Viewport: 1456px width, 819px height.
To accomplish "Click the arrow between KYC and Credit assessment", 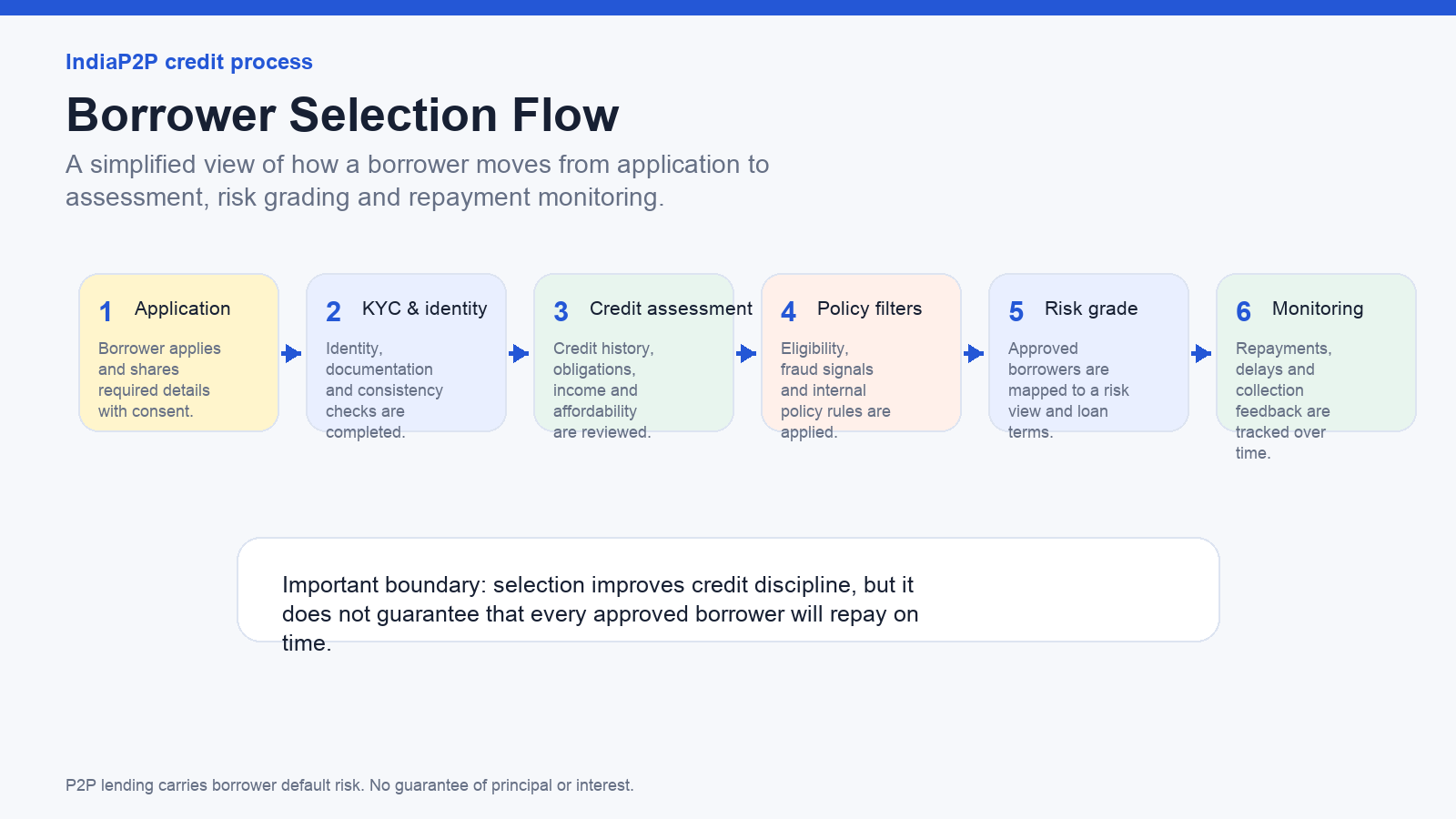I will (519, 353).
